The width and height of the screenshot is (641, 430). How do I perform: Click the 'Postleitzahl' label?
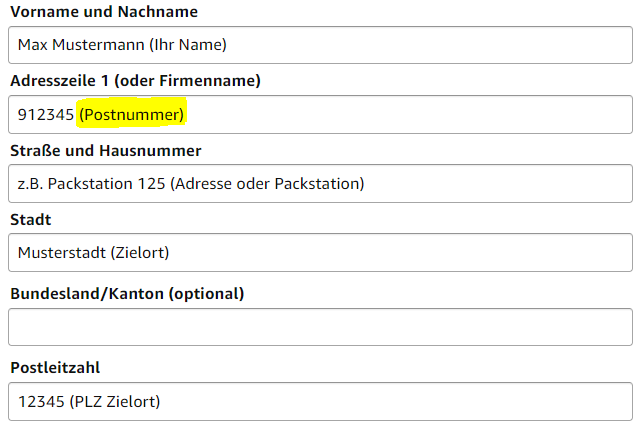[55, 368]
